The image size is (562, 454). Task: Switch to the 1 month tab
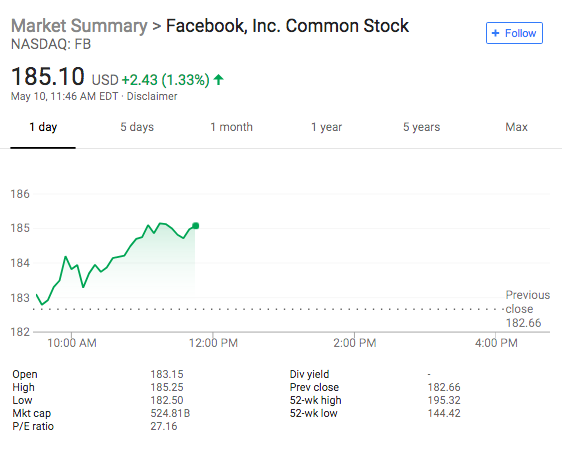click(231, 127)
